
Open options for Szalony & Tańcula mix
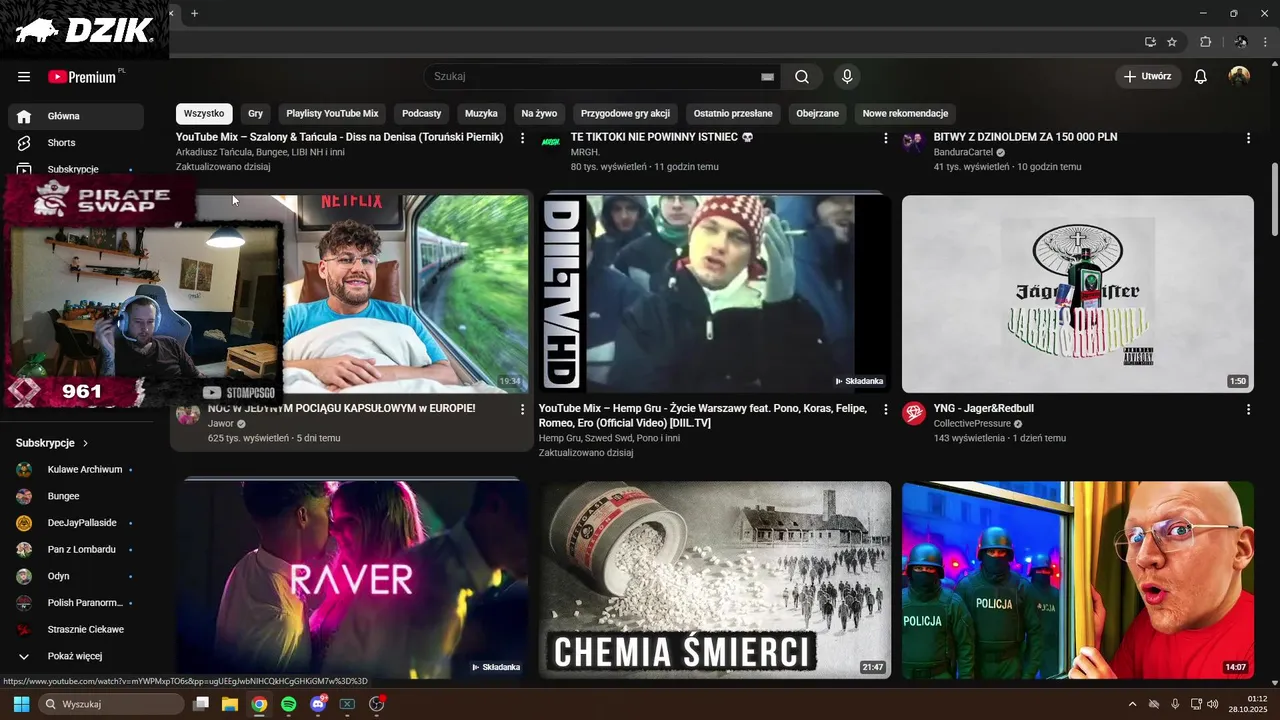click(x=522, y=138)
